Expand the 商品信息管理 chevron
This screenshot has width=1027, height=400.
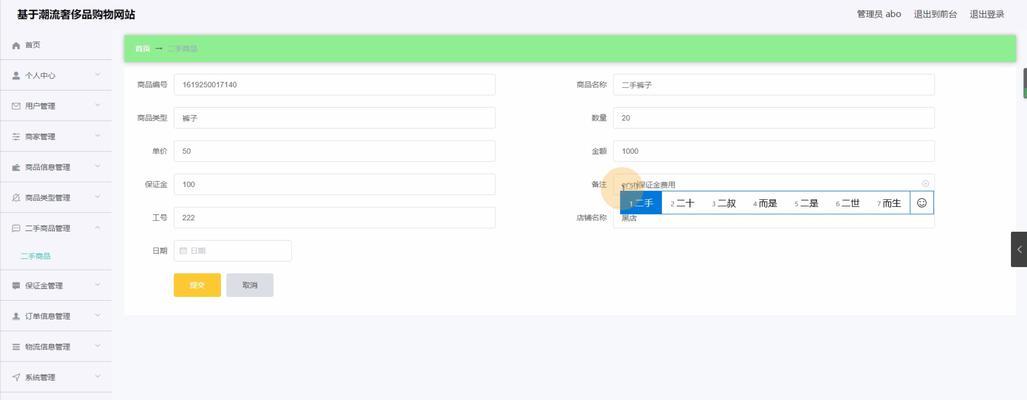point(98,167)
